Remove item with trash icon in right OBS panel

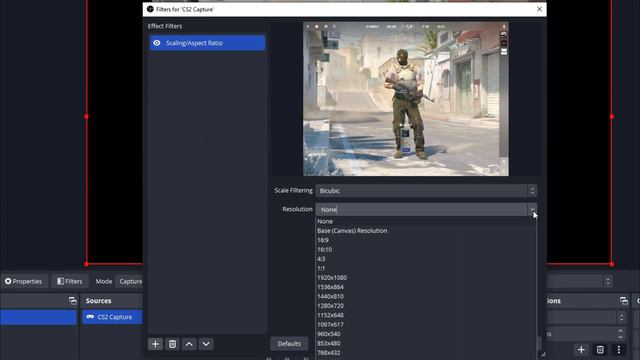pos(600,350)
